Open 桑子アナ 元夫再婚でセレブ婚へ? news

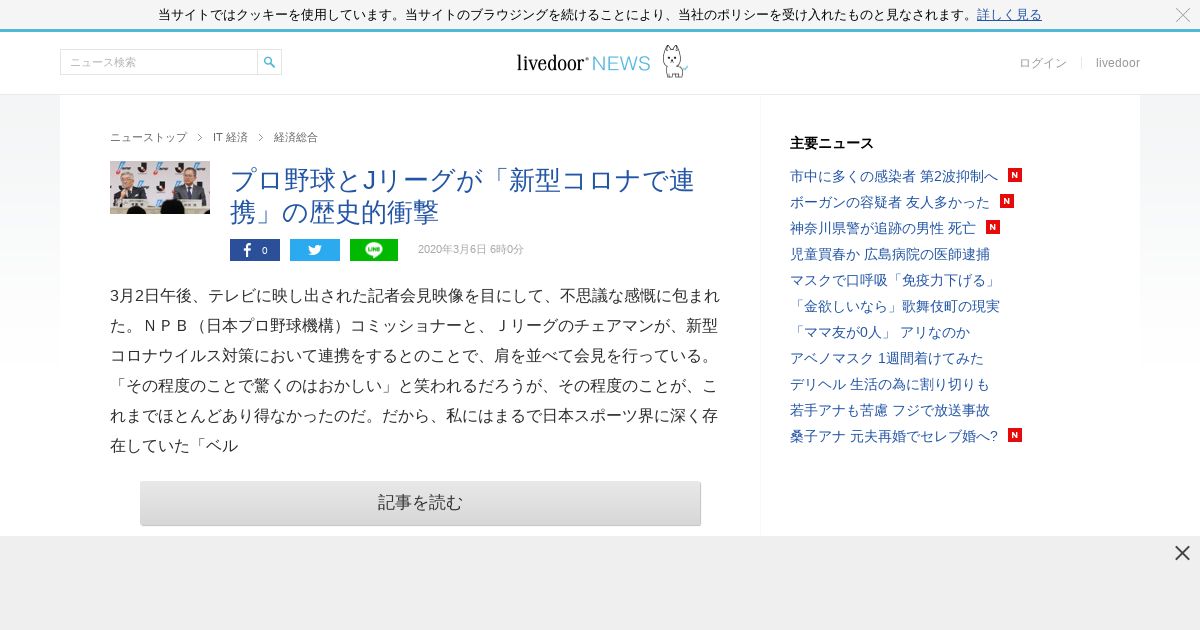894,436
